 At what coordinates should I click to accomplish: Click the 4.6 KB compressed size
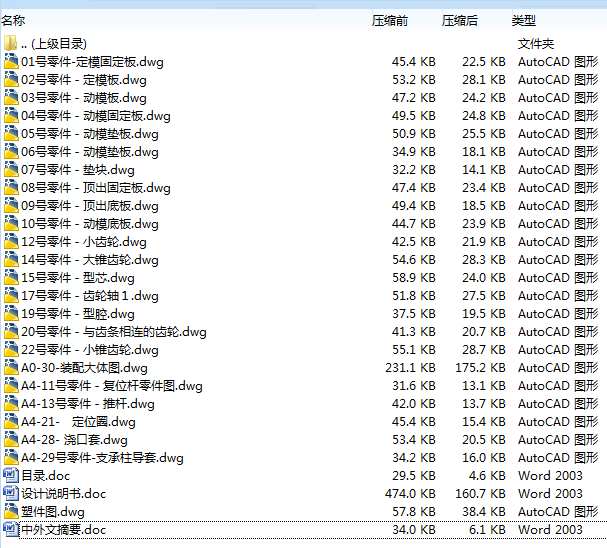tap(487, 476)
